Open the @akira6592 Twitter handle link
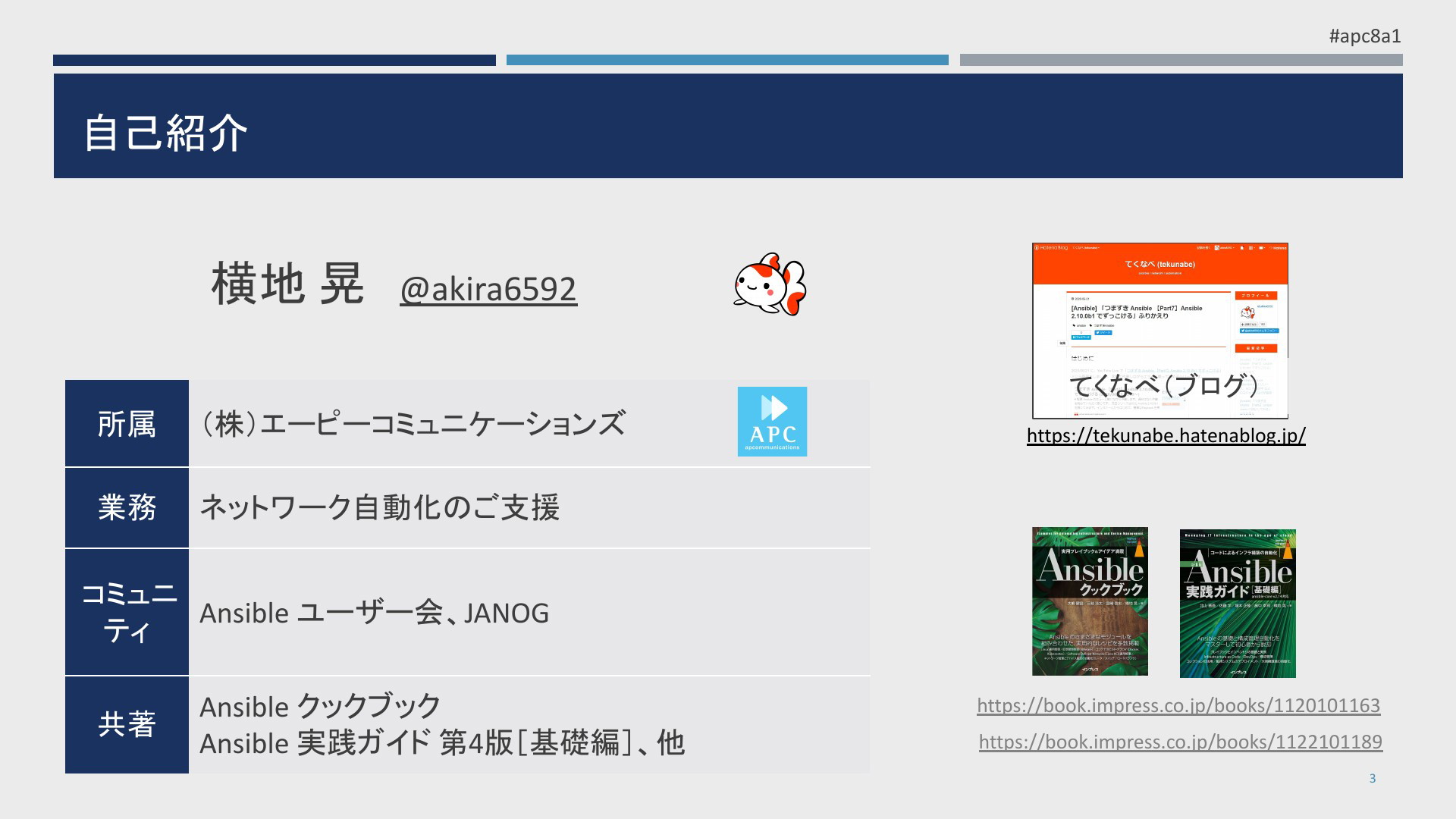This screenshot has height=819, width=1456. (488, 289)
